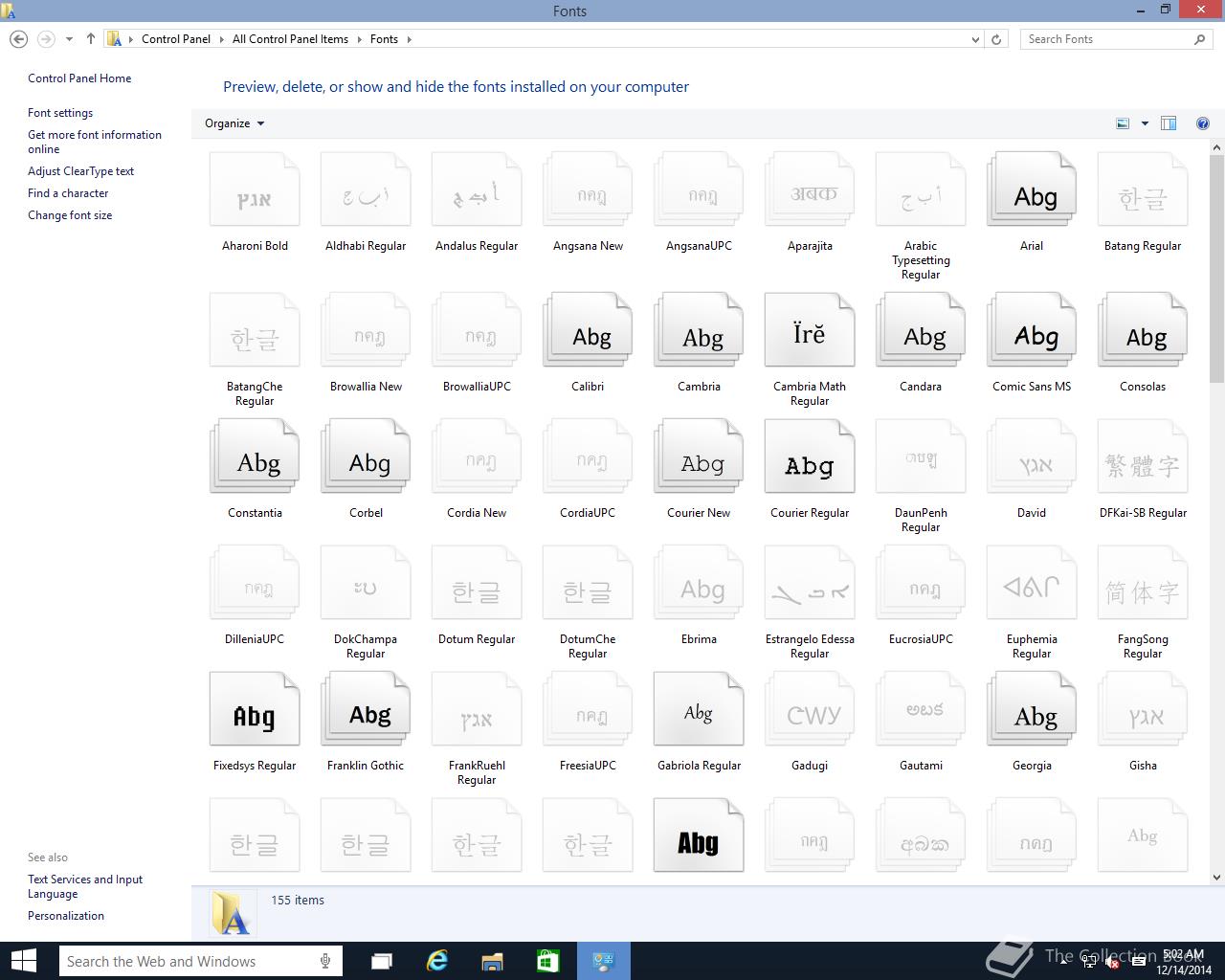Open the recent locations dropdown arrow
This screenshot has height=980, width=1225.
point(69,39)
